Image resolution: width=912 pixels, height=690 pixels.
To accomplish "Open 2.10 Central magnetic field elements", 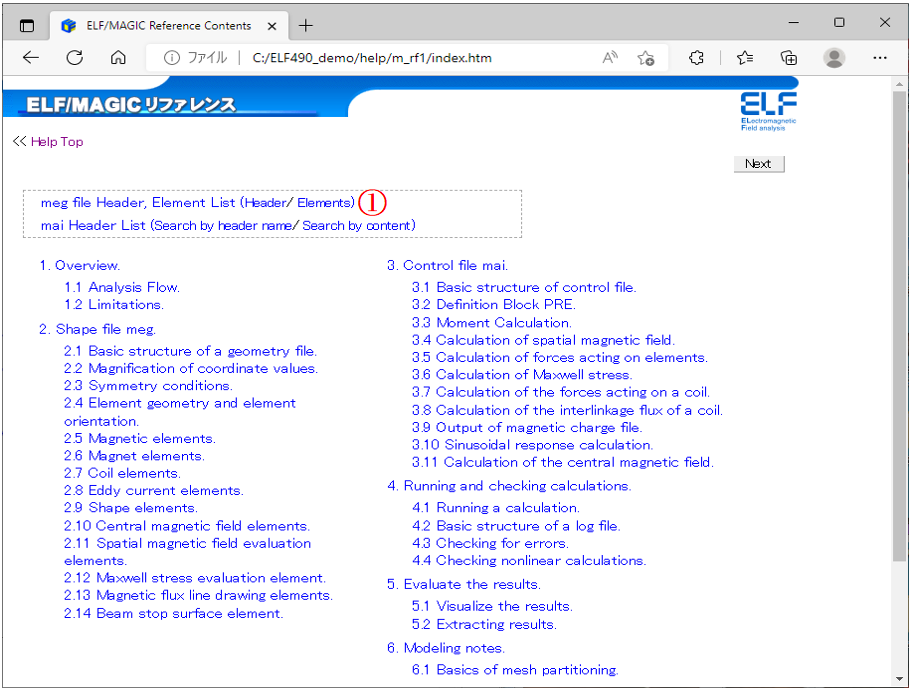I will (x=187, y=526).
